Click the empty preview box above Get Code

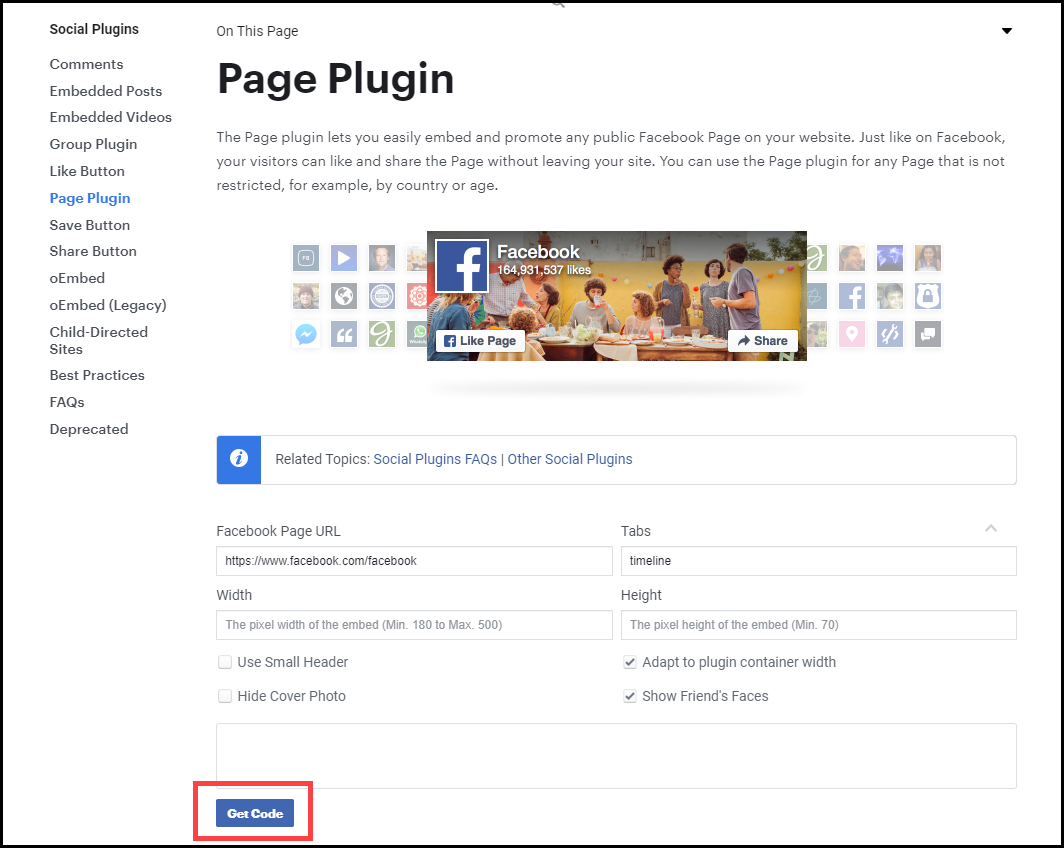[616, 756]
